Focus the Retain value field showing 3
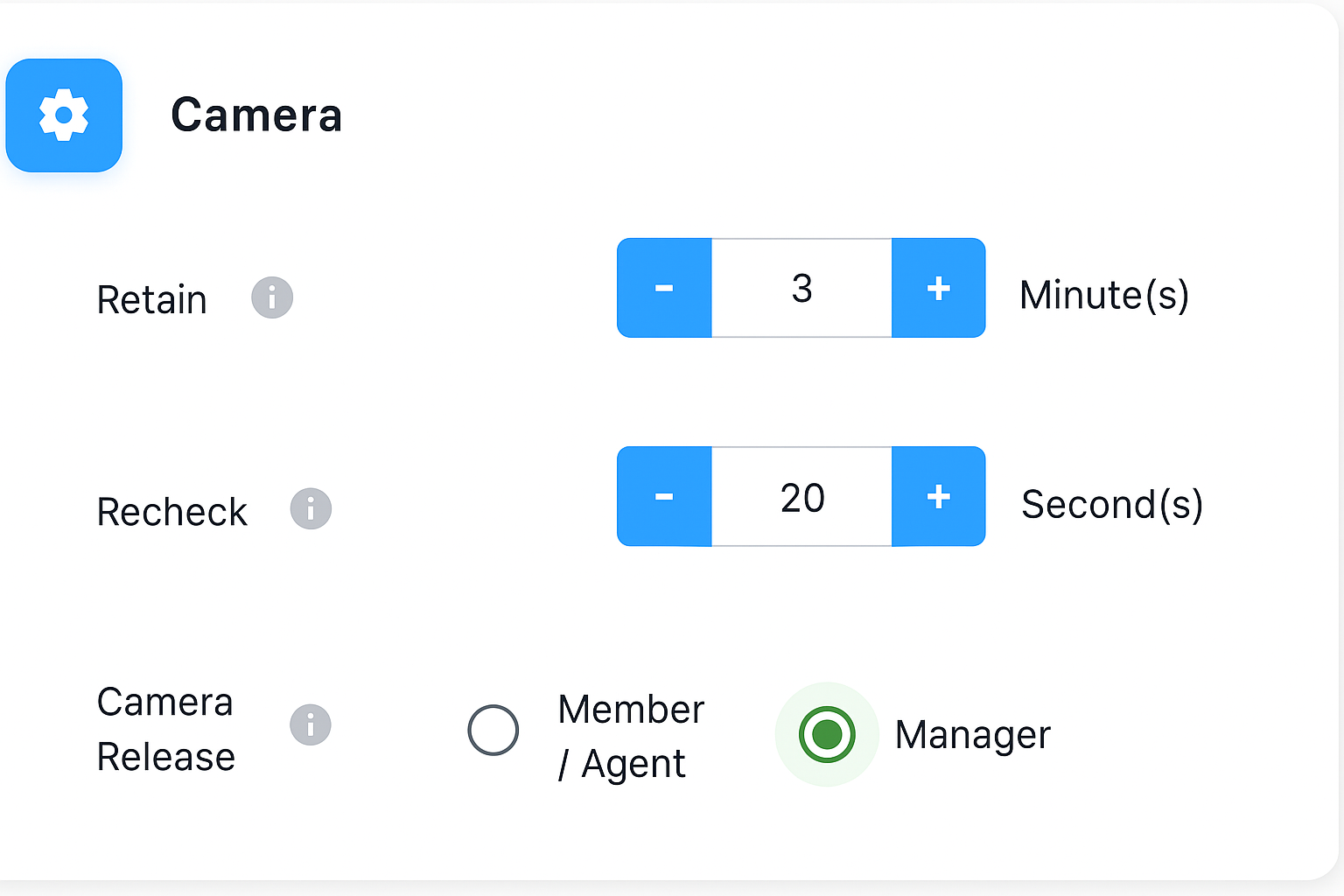The width and height of the screenshot is (1344, 896). (801, 288)
